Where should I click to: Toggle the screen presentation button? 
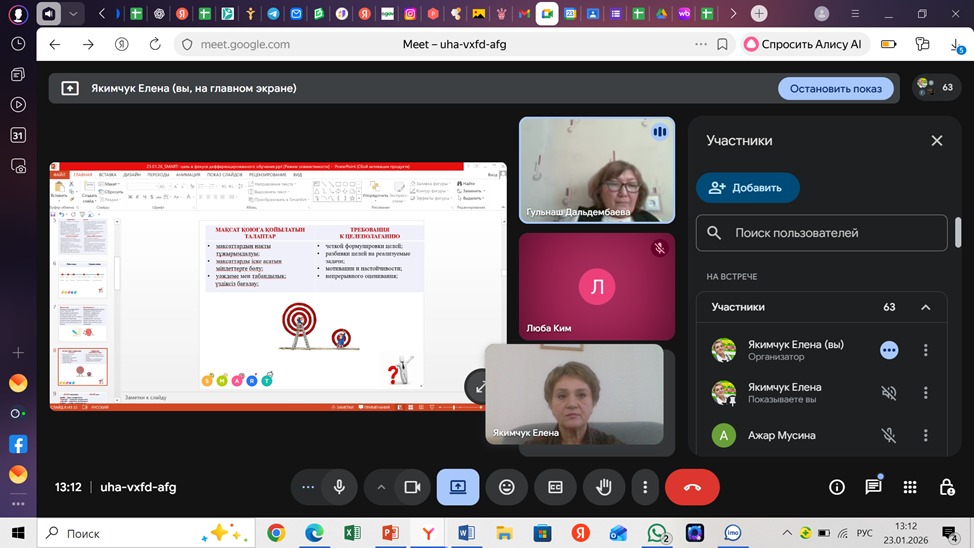point(458,487)
